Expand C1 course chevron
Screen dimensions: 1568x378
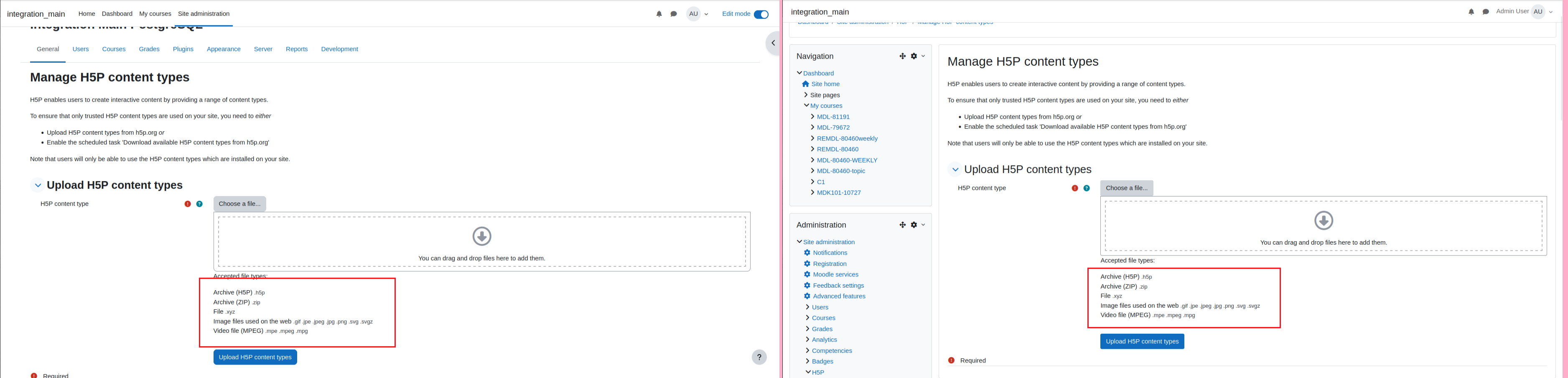pyautogui.click(x=812, y=182)
